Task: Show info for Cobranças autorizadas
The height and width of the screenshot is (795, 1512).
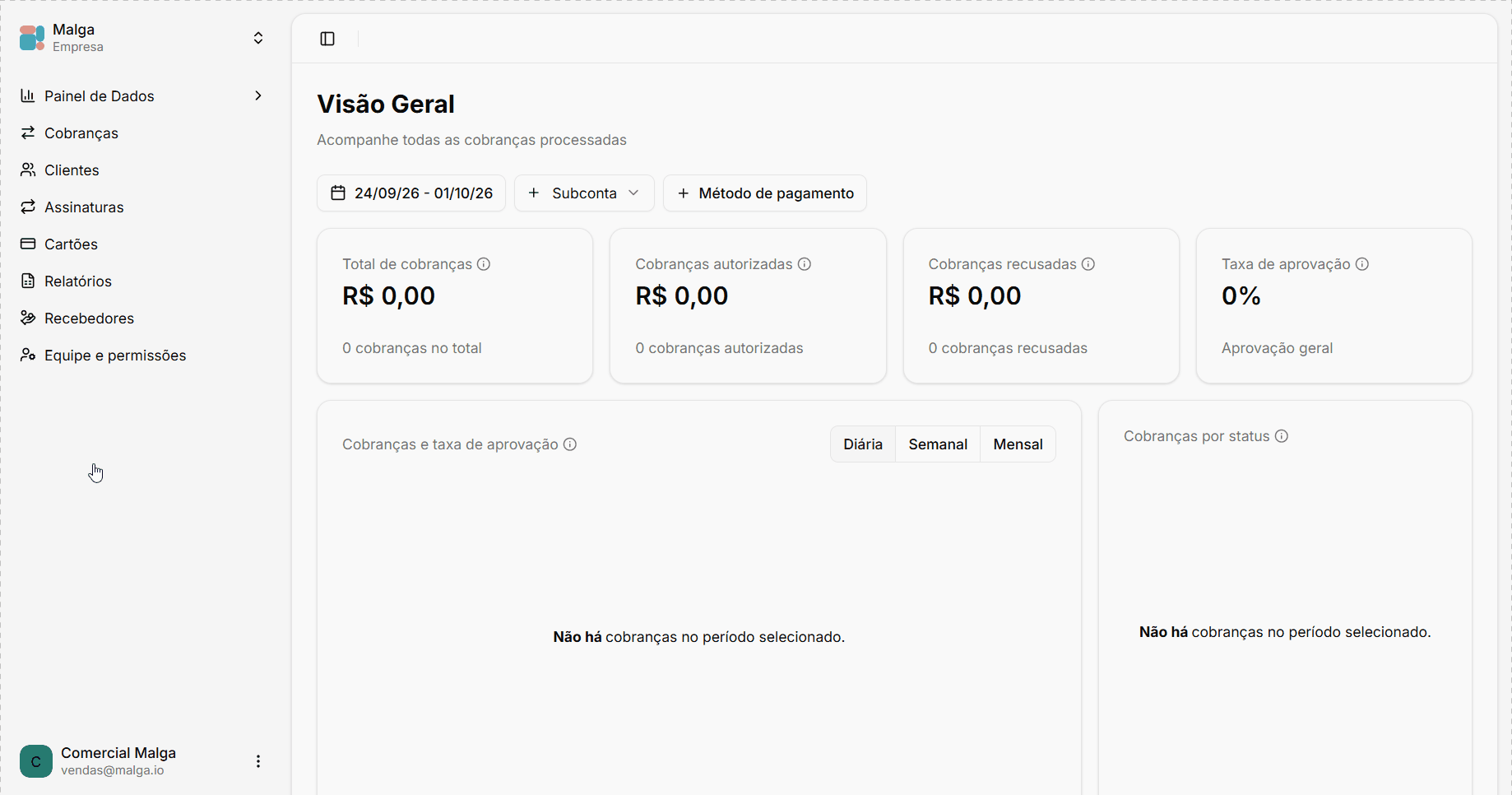Action: click(805, 264)
